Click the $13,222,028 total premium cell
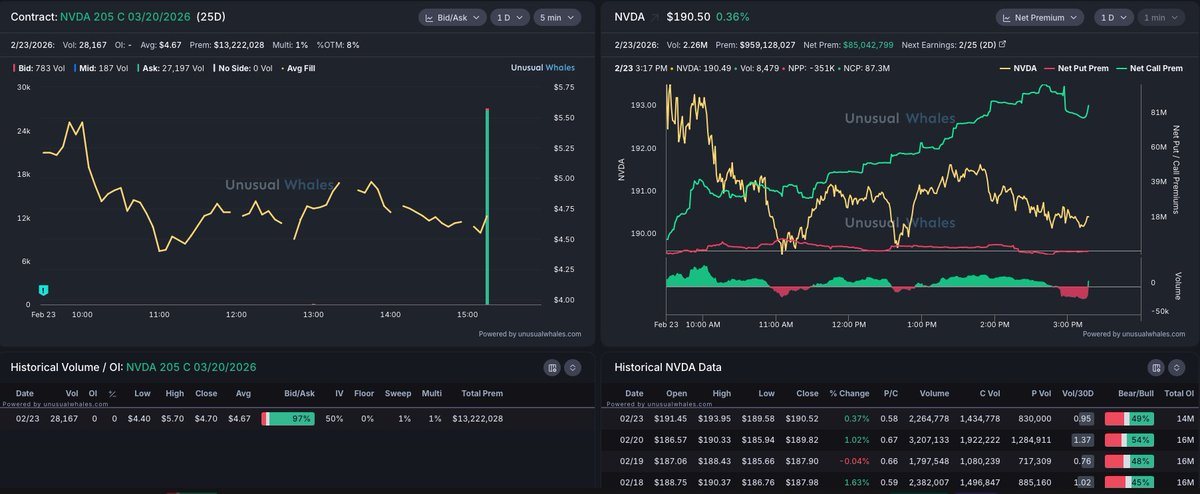Image resolution: width=1200 pixels, height=494 pixels. [477, 419]
